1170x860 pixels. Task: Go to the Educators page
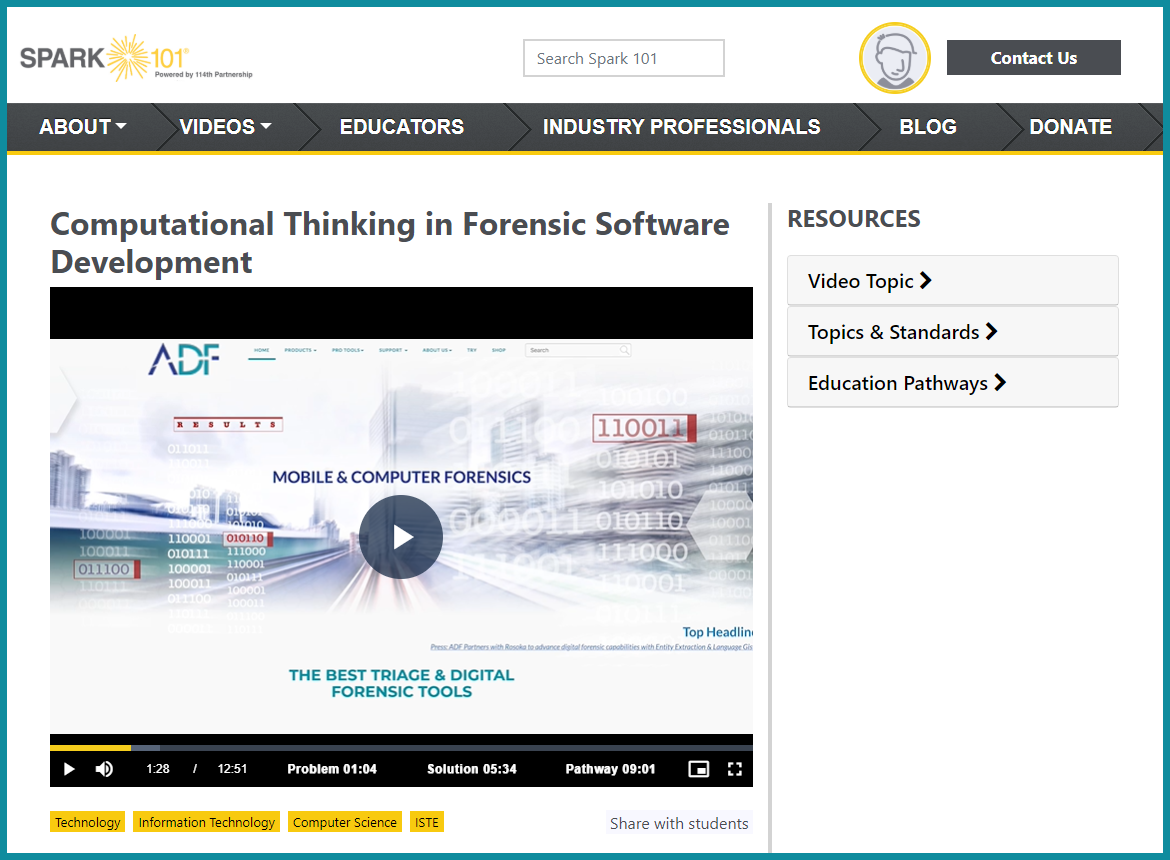401,127
